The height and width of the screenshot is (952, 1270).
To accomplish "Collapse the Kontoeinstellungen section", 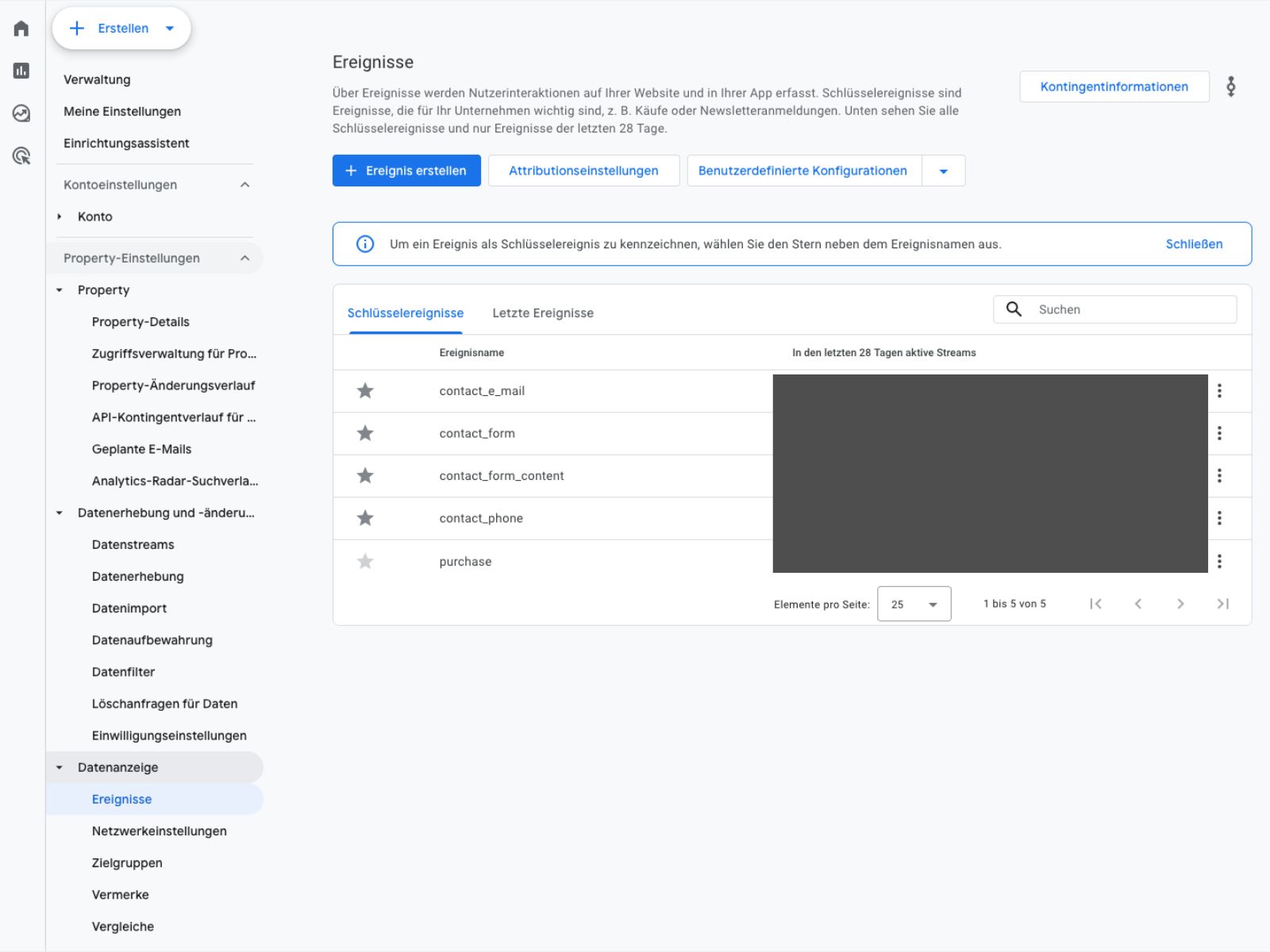I will tap(244, 185).
